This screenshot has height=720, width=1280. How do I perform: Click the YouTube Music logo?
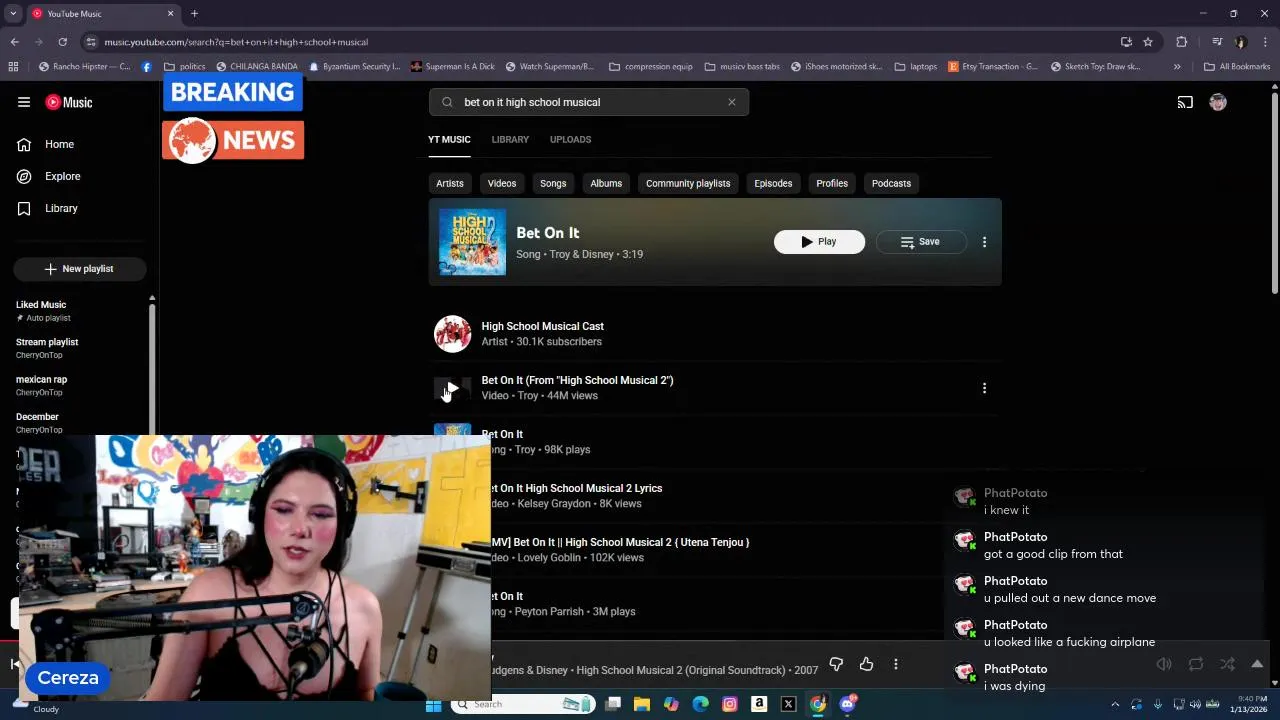[69, 102]
